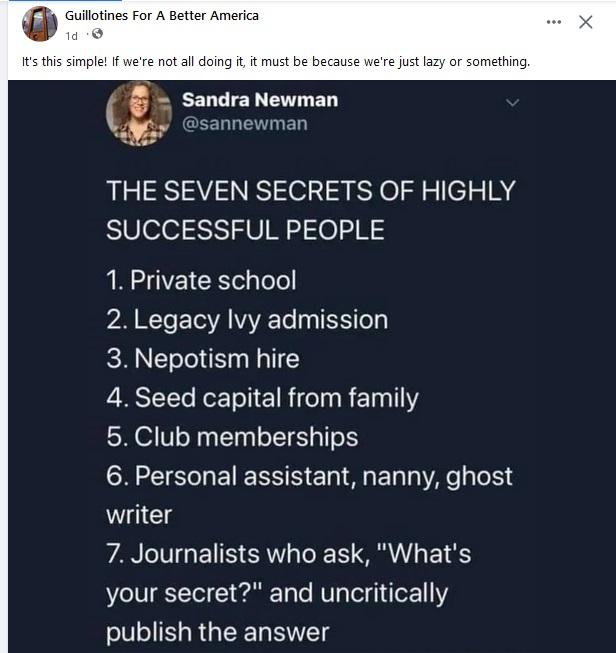Click the "publish the answer" closing line
This screenshot has width=616, height=653.
(x=217, y=632)
